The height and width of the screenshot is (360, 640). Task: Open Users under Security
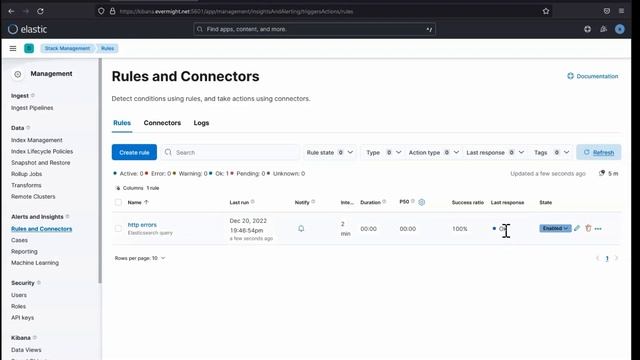point(19,295)
